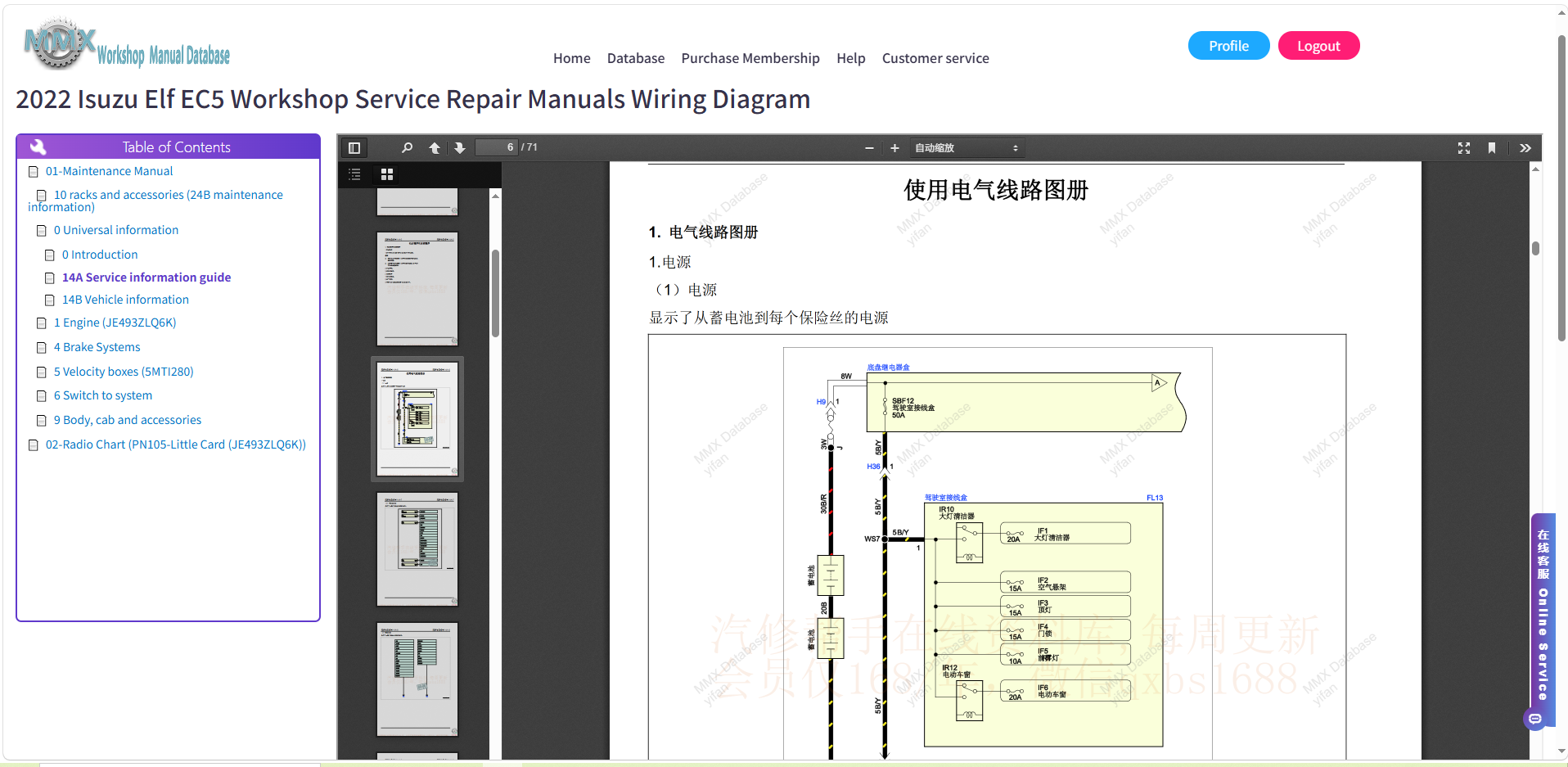Click the page icon beside 0 Universal information
This screenshot has height=767, width=1568.
(42, 231)
